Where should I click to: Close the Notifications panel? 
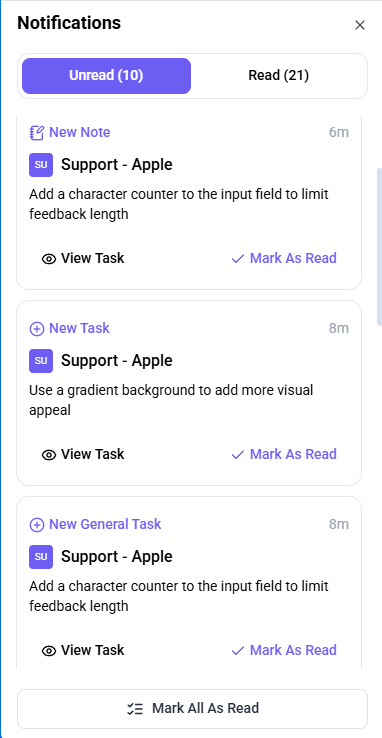(x=360, y=25)
